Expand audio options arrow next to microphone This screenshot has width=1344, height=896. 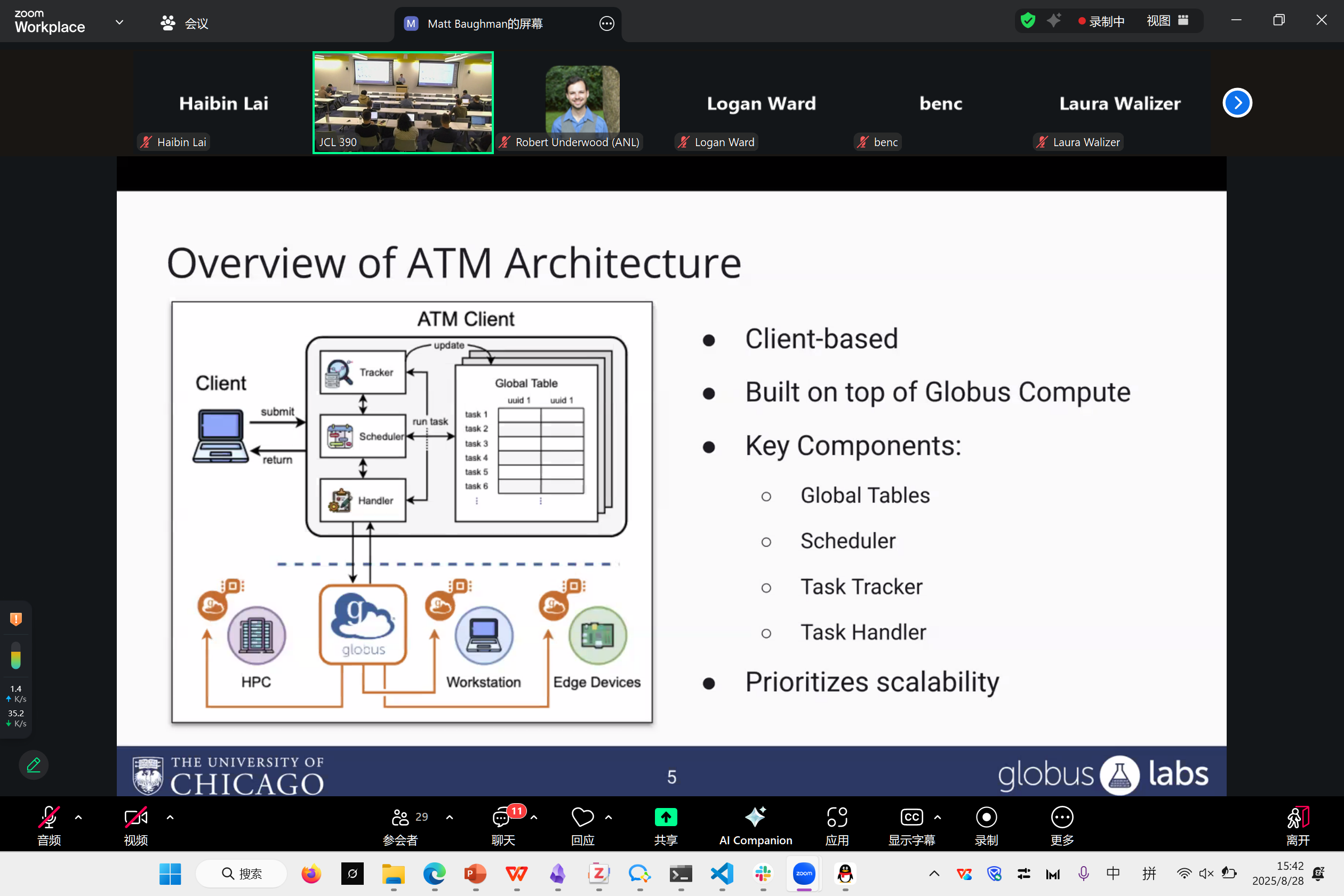pos(78,818)
